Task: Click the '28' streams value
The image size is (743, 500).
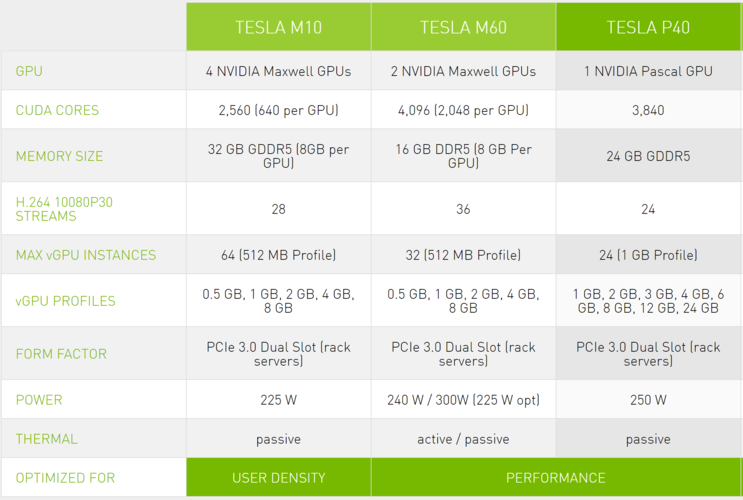Action: pyautogui.click(x=279, y=209)
